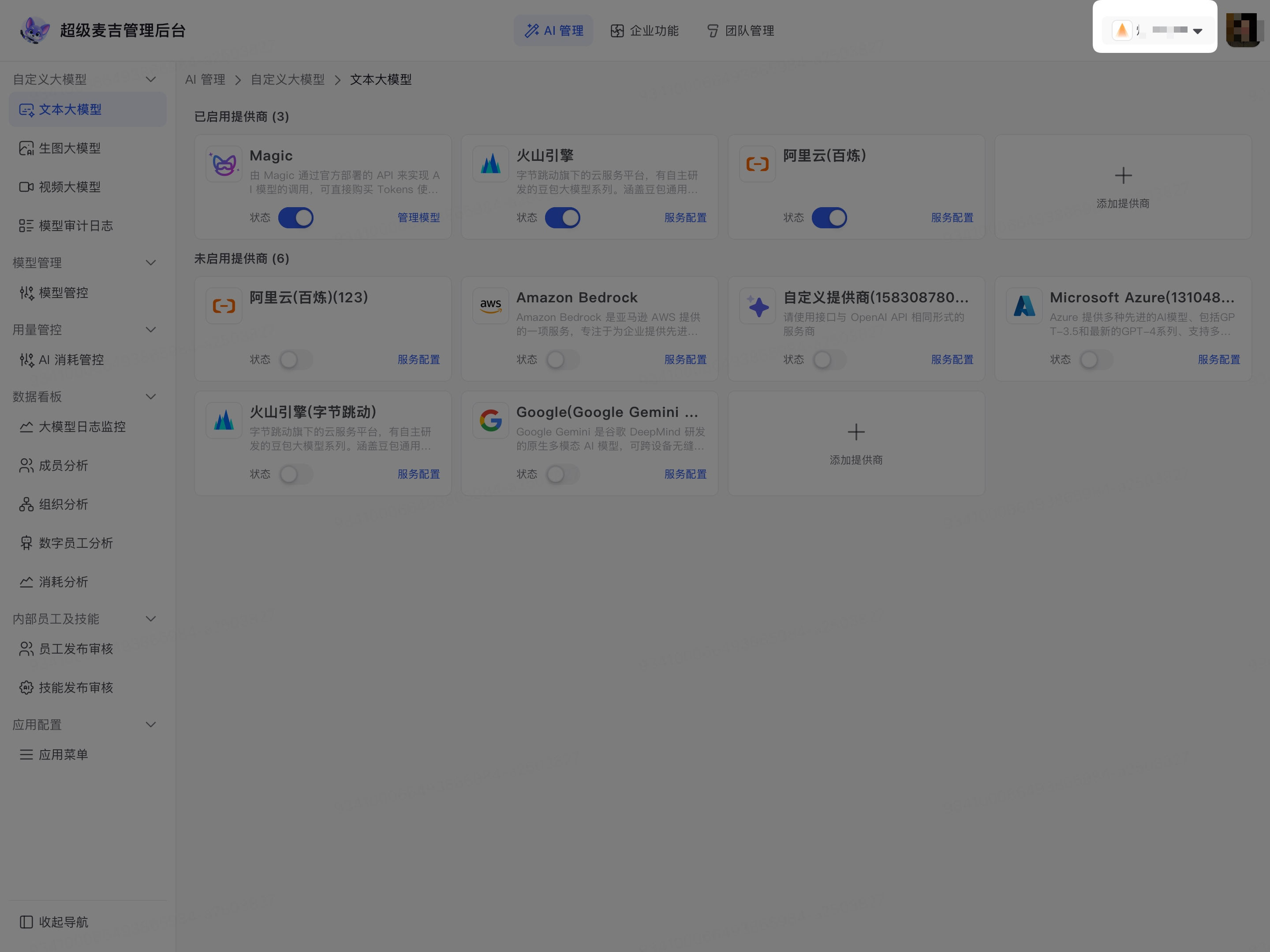Open 服务配置 for the enabled 阿里云(百炼)

(x=952, y=218)
